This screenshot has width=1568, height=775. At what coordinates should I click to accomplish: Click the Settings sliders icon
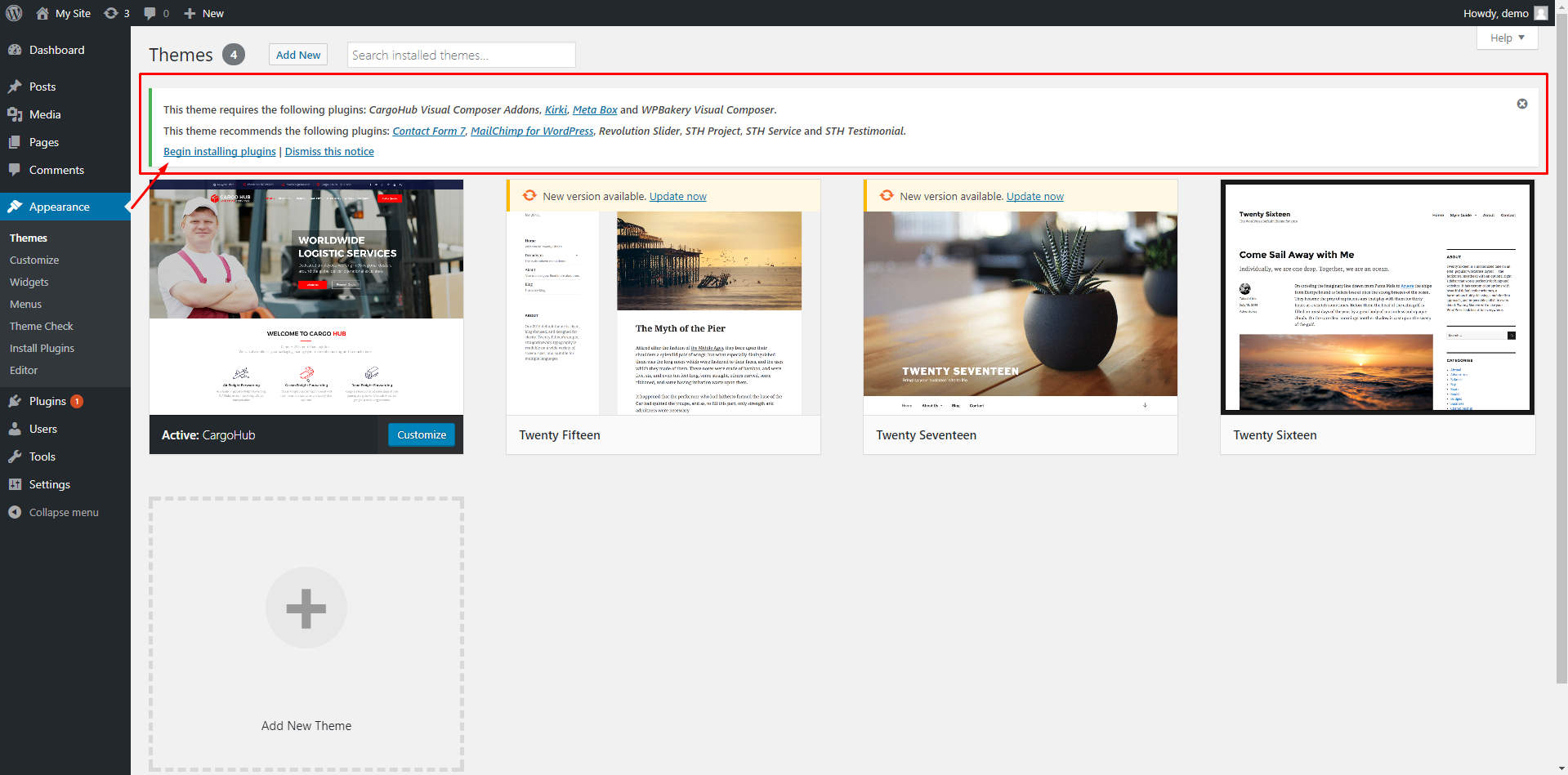(x=15, y=484)
